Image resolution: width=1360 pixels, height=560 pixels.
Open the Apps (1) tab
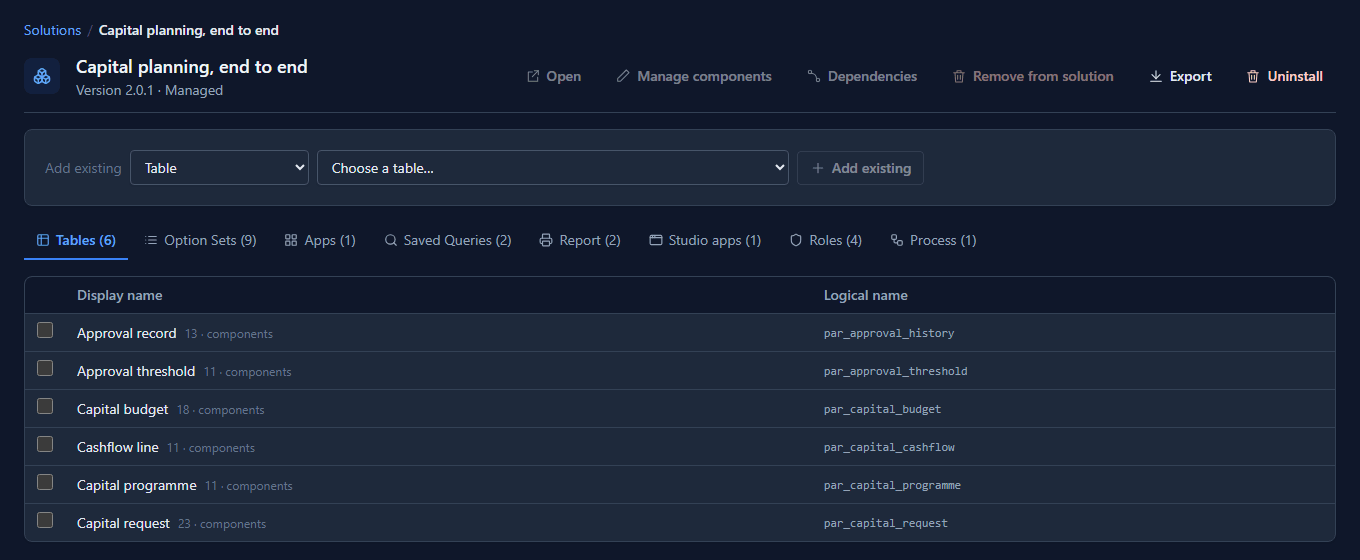point(320,240)
